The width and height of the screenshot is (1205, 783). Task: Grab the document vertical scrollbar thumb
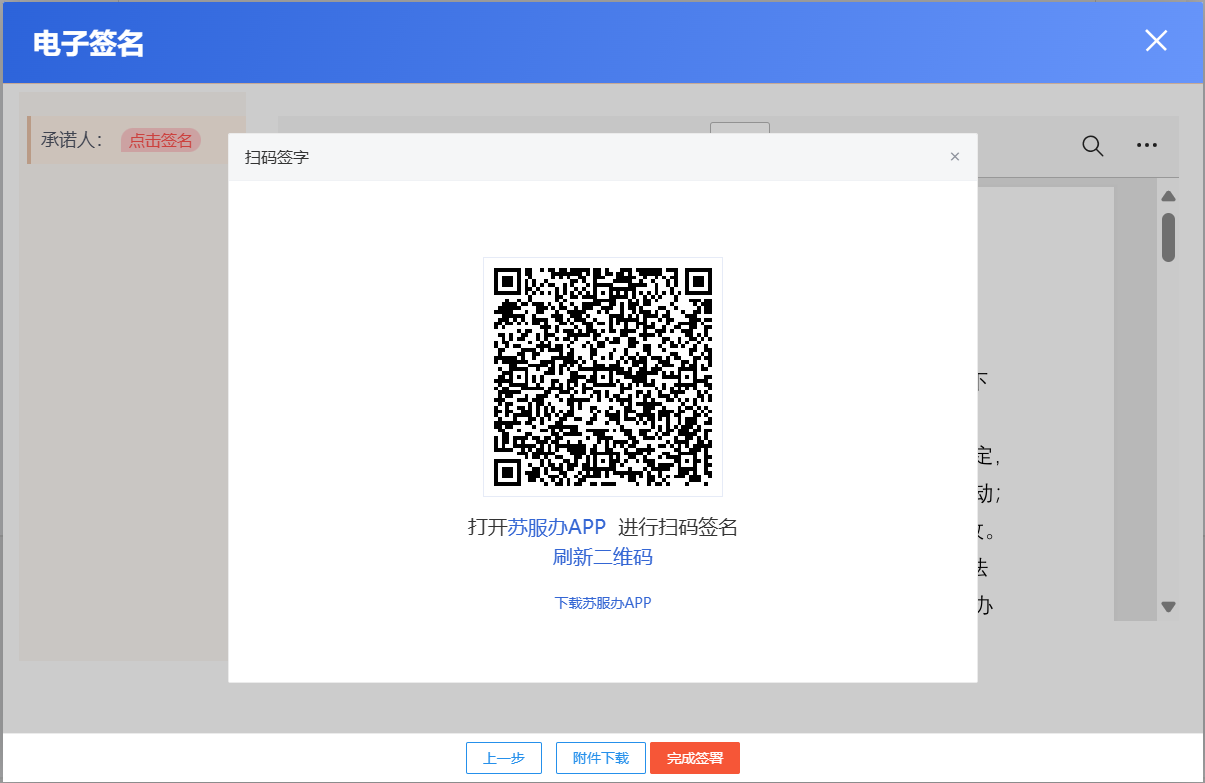tap(1168, 237)
